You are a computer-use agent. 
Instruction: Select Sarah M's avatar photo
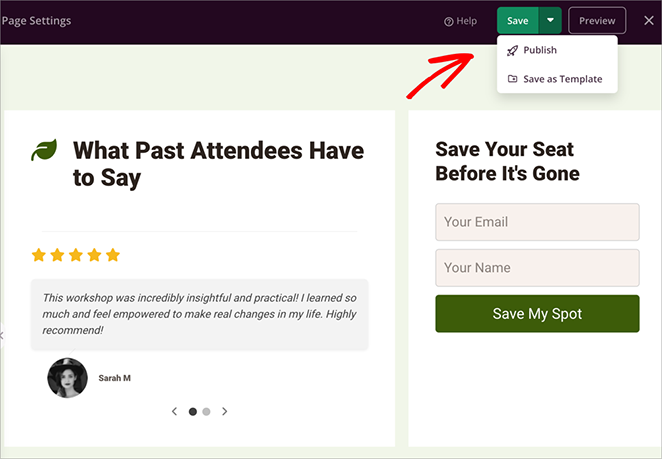[67, 378]
